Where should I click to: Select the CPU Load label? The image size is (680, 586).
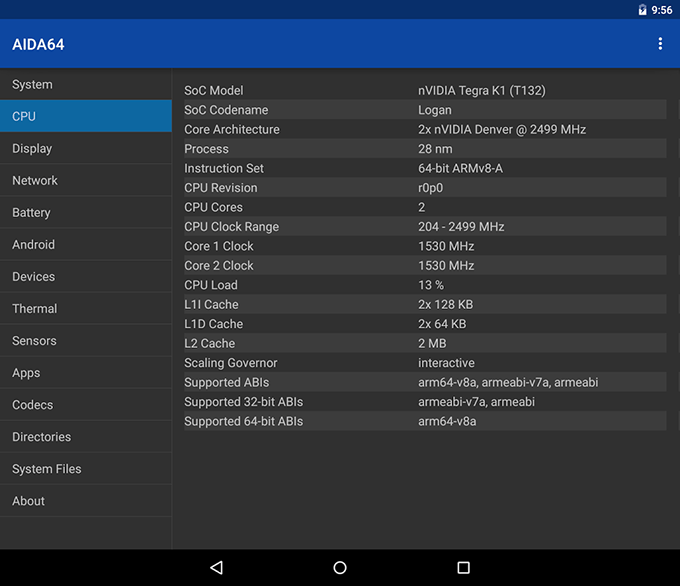point(211,285)
